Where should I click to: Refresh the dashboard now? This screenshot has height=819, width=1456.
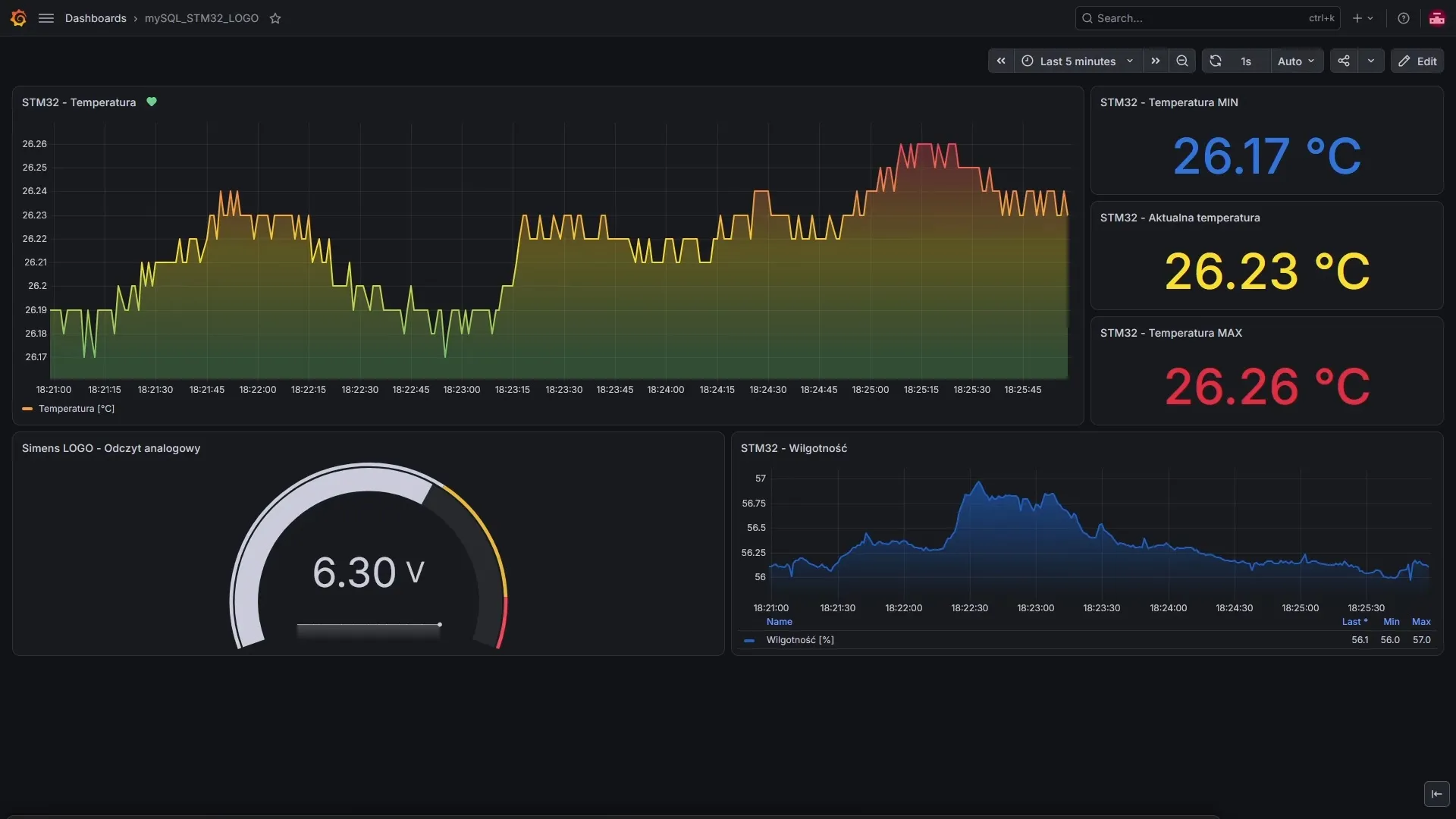(x=1216, y=61)
